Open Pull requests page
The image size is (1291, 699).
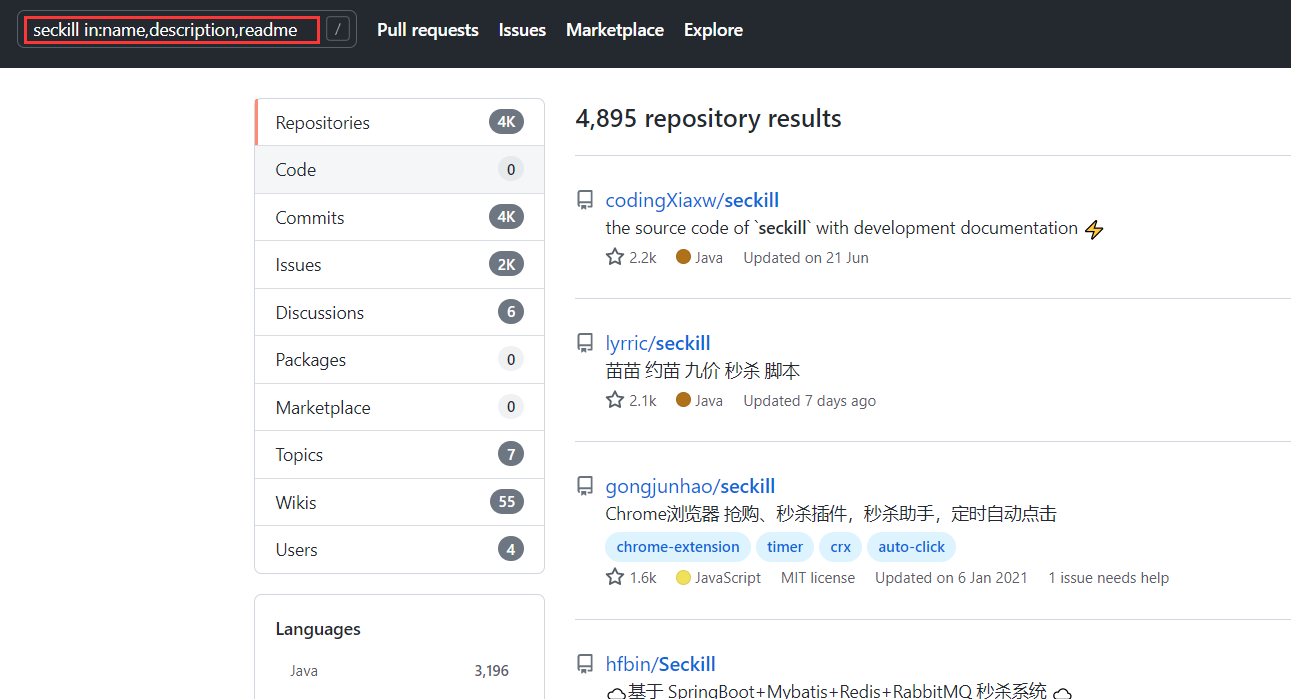(x=428, y=30)
